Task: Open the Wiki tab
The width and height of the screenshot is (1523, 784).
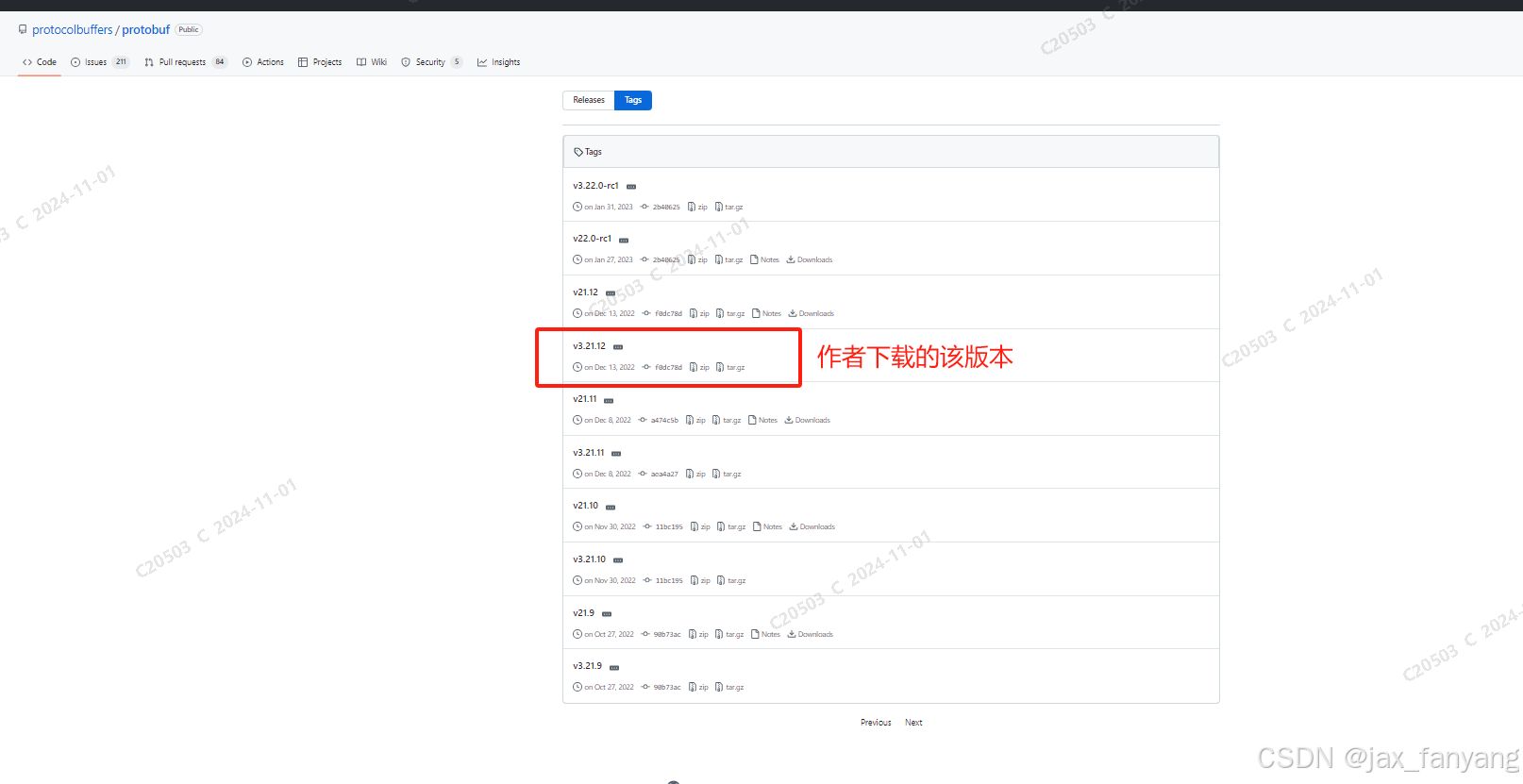Action: click(372, 62)
